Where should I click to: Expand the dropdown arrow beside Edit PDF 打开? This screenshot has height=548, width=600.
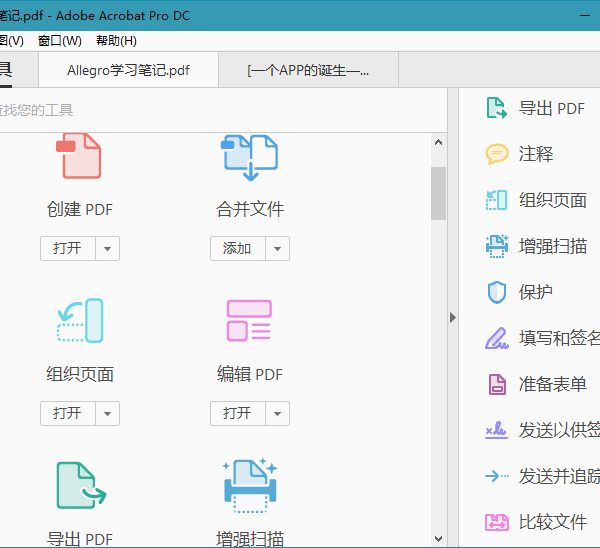coord(278,413)
